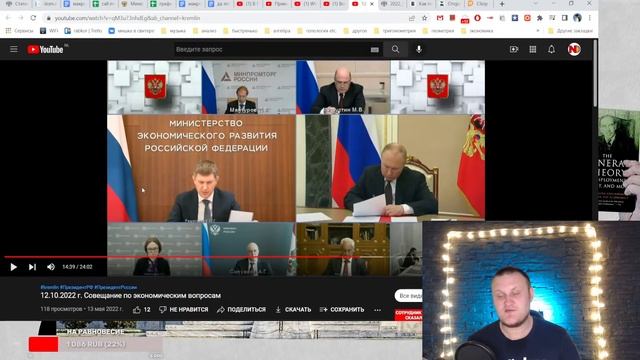Go back with the browser arrow
Screen dimensions: 640x360
click(x=8, y=18)
